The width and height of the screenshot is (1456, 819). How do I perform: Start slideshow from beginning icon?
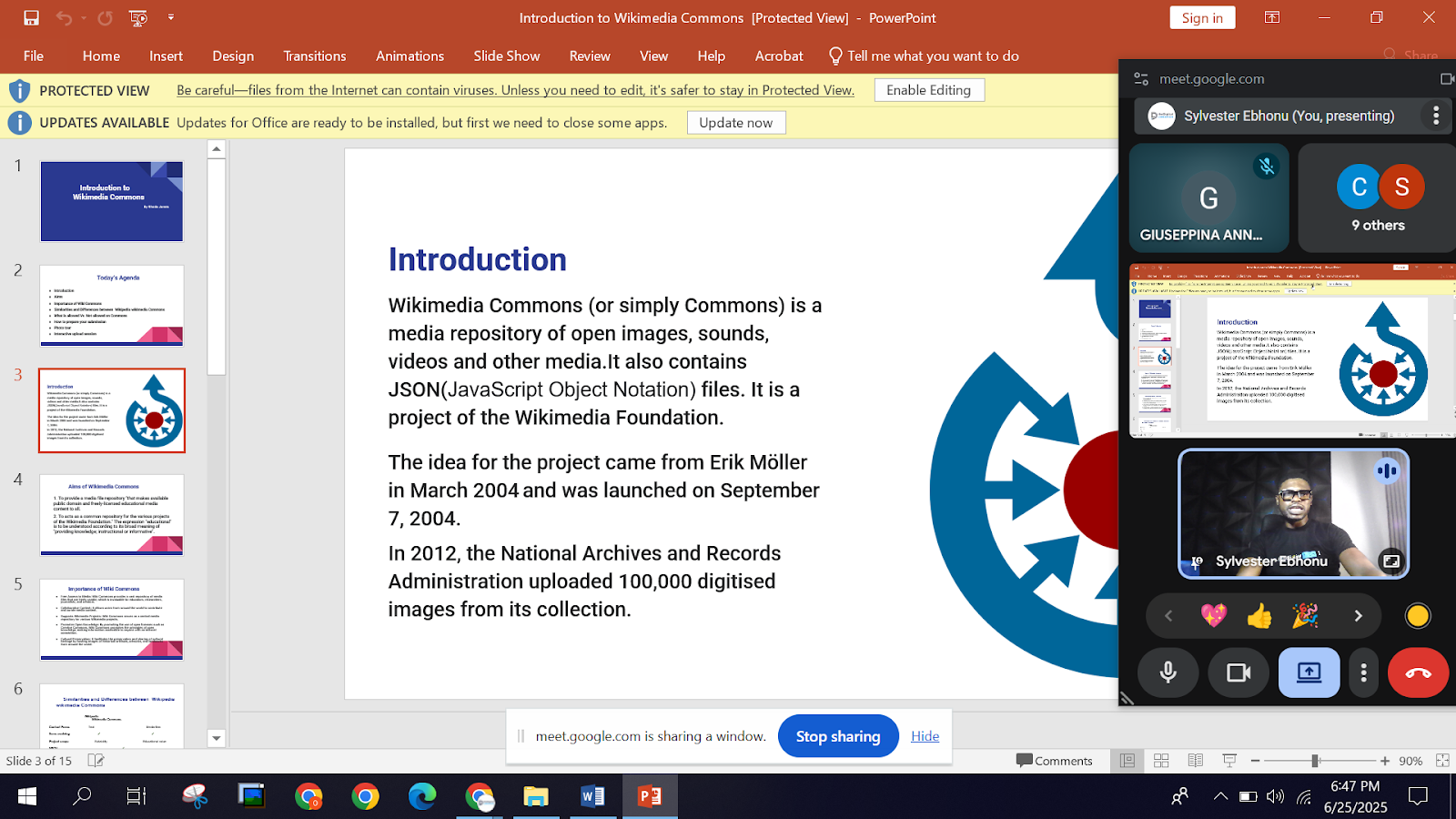click(x=138, y=17)
